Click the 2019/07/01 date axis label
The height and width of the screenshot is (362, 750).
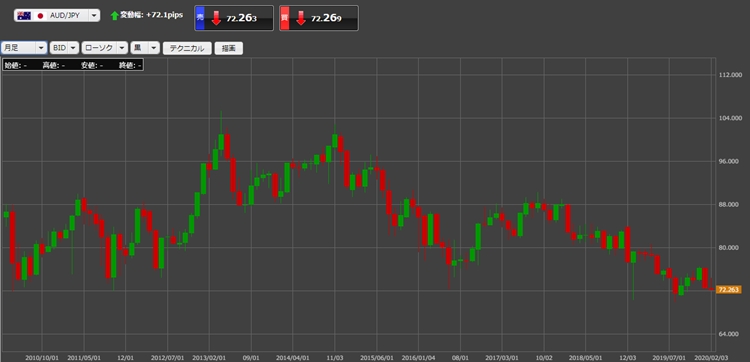coord(669,357)
